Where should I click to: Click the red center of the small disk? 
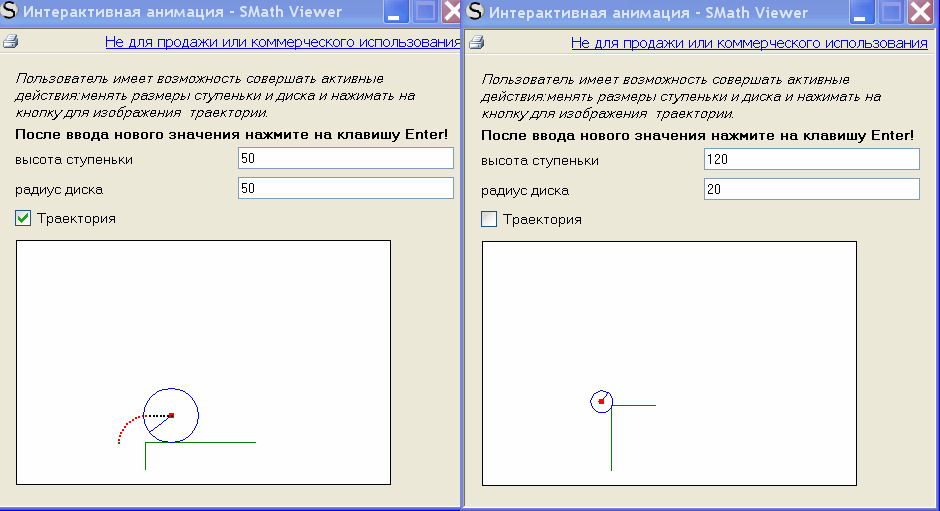point(601,401)
